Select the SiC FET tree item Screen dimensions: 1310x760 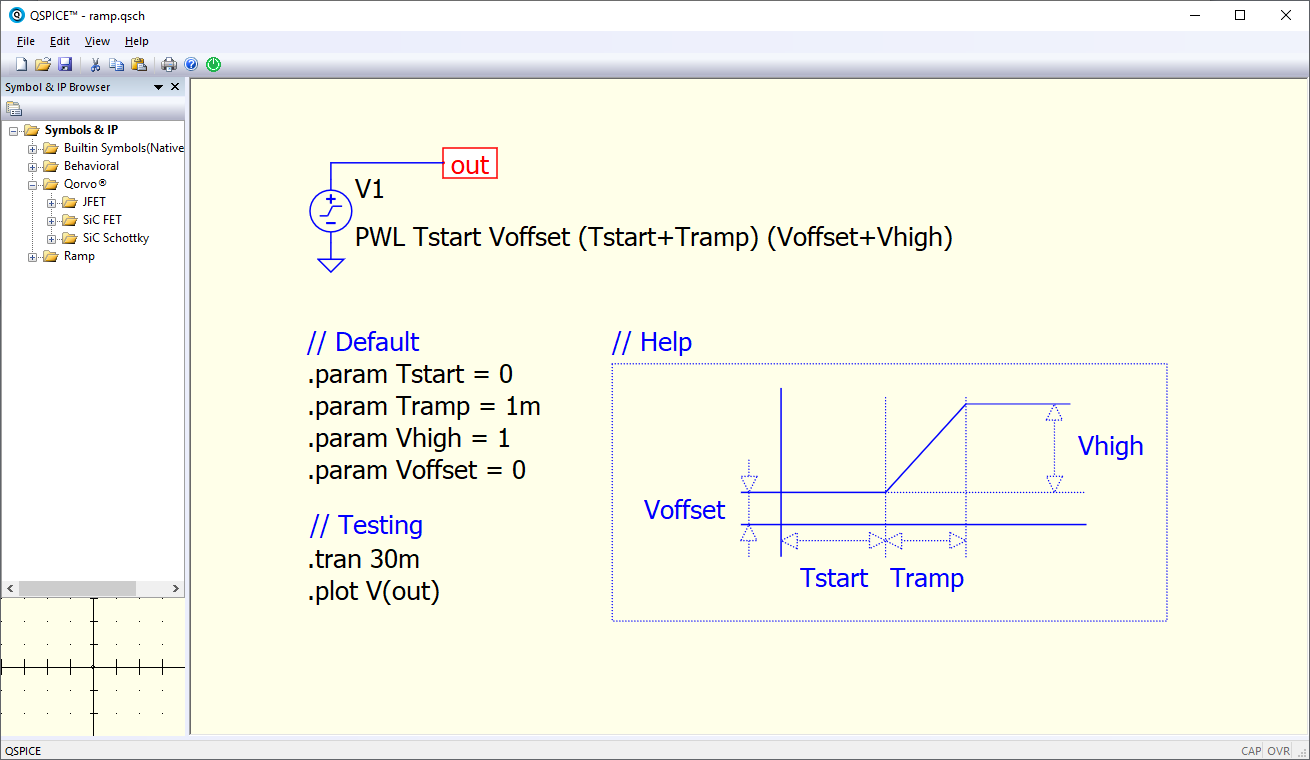pyautogui.click(x=102, y=220)
